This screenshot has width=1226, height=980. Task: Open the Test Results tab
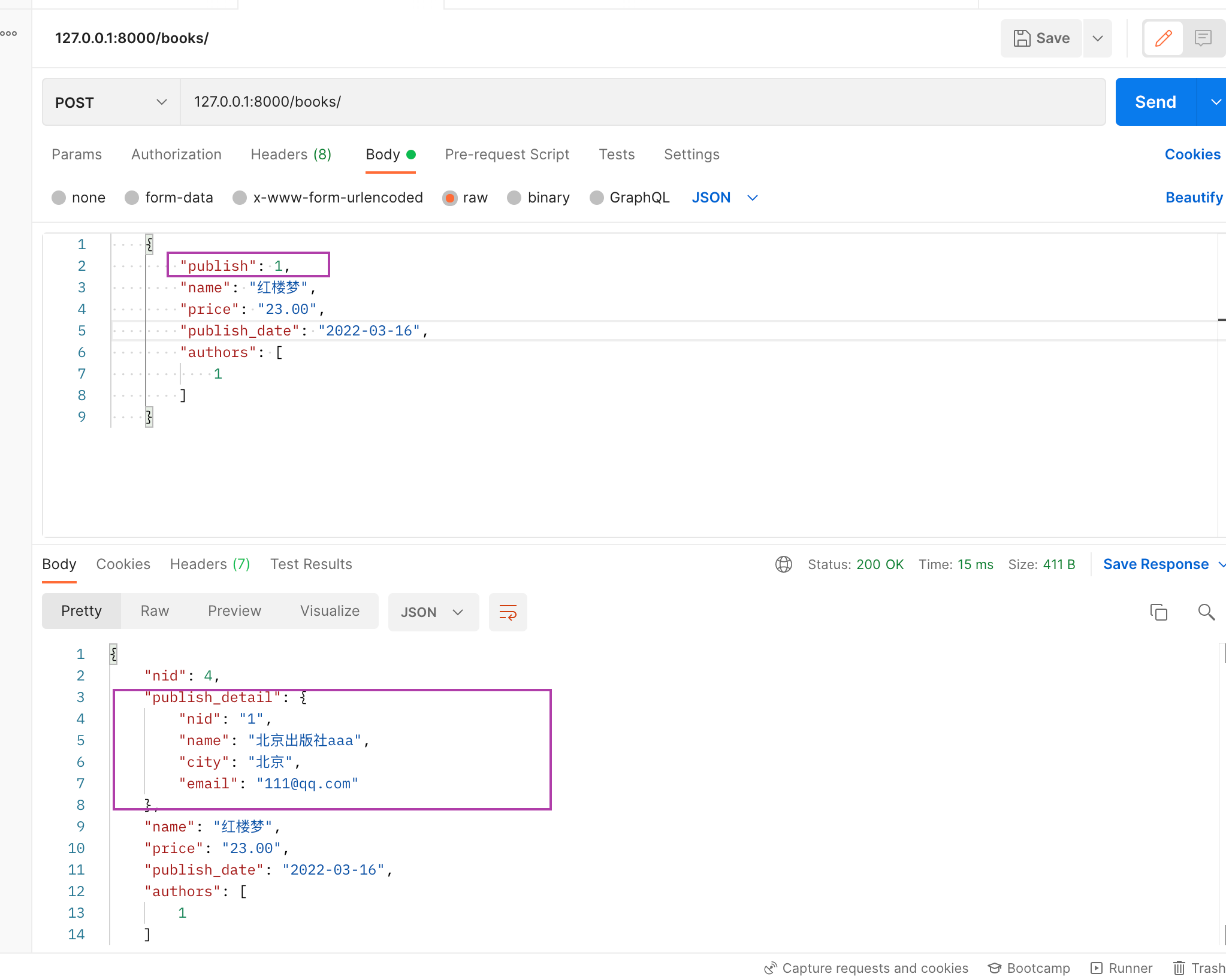311,564
